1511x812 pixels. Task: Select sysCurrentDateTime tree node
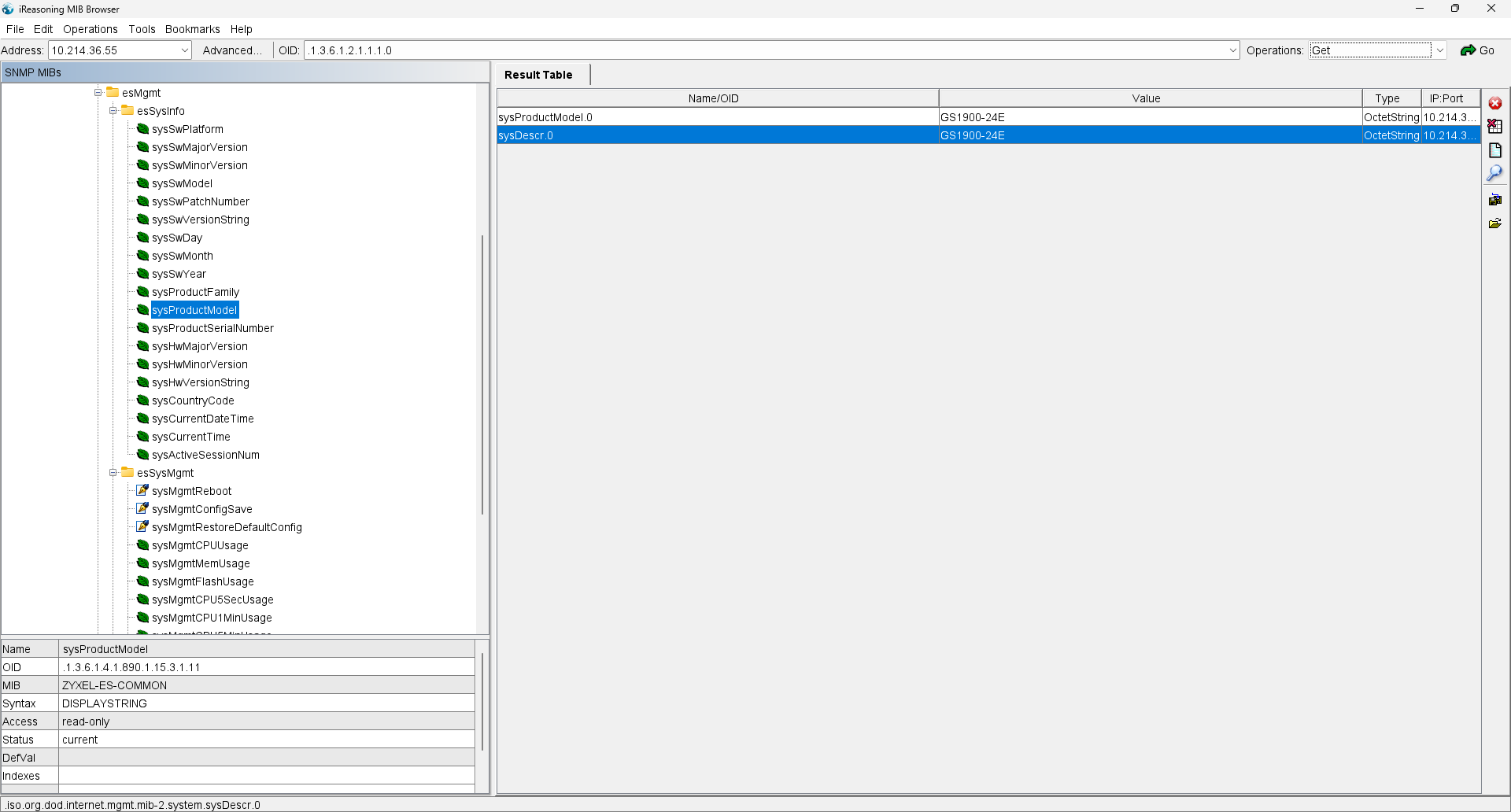pos(203,419)
